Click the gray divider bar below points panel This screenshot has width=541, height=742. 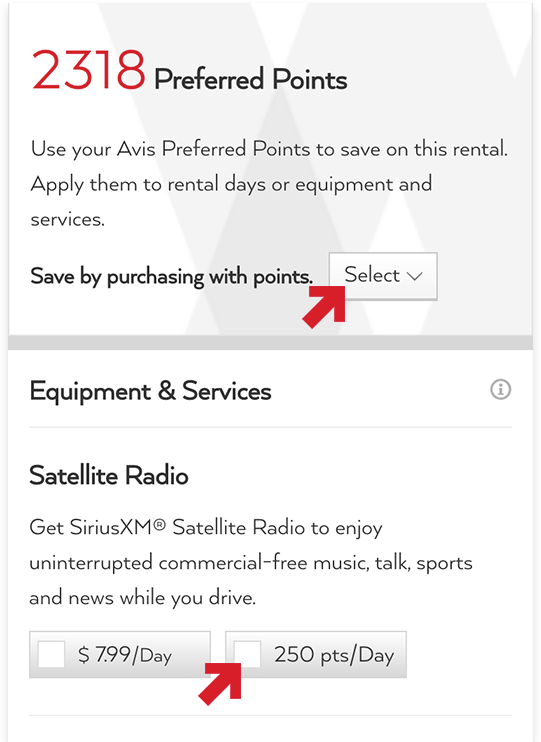coord(270,343)
